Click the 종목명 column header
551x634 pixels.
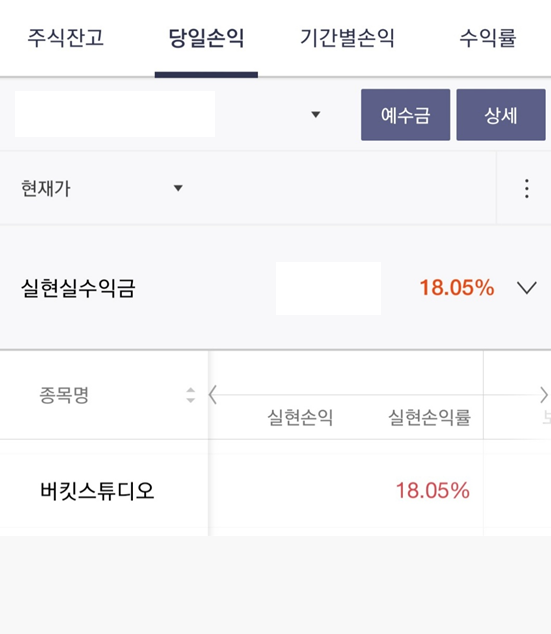click(64, 395)
